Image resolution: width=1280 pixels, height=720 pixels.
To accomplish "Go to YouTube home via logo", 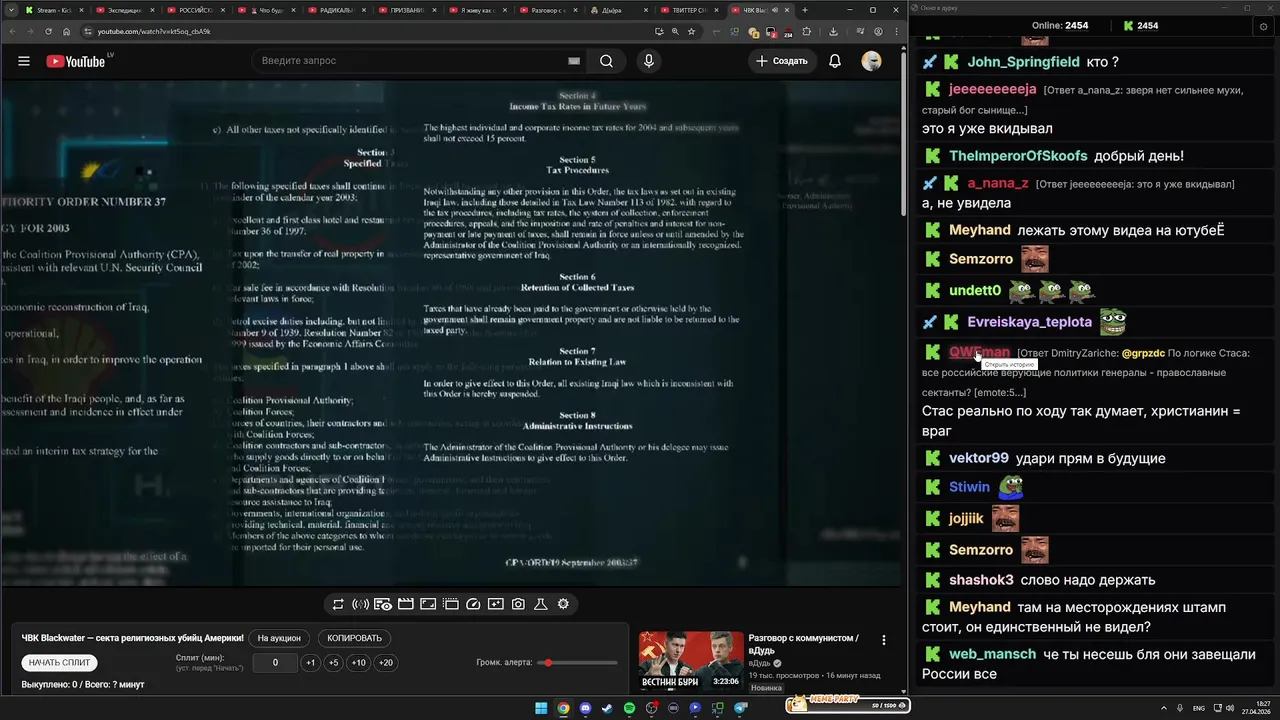I will pyautogui.click(x=76, y=61).
